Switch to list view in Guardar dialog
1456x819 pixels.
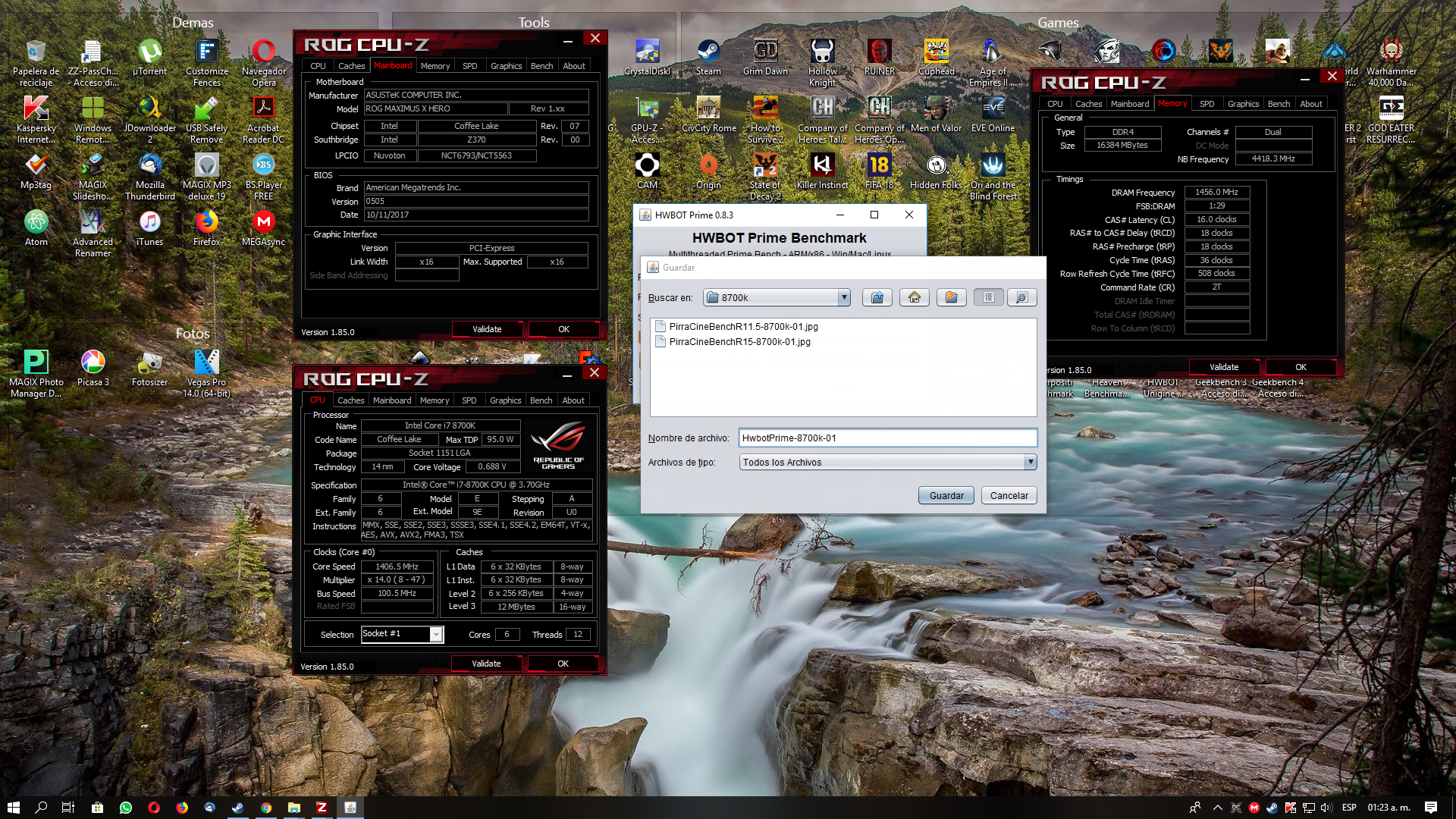[x=988, y=297]
